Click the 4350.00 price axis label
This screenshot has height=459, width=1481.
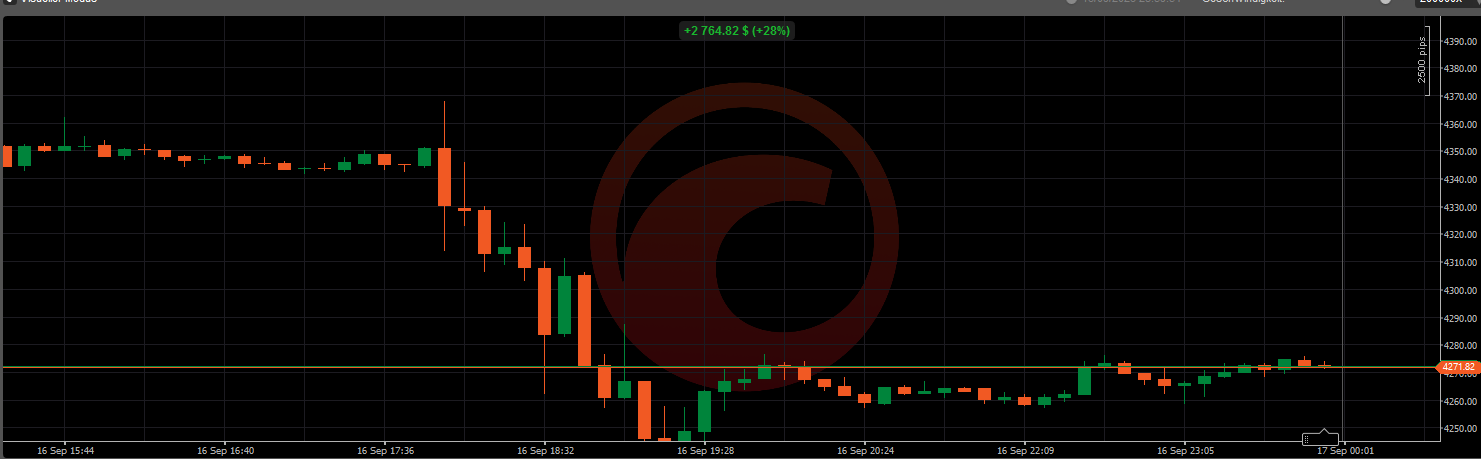tap(1460, 152)
